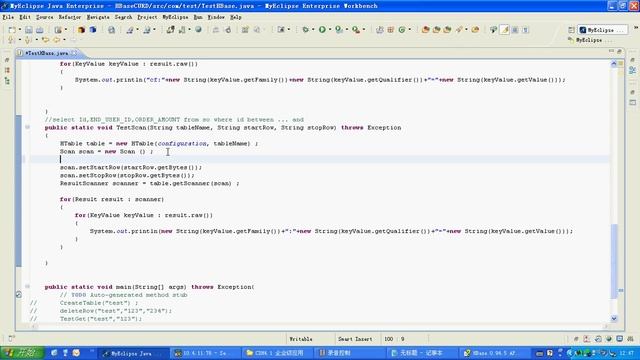
Task: Click the system tray clock
Action: click(627, 353)
